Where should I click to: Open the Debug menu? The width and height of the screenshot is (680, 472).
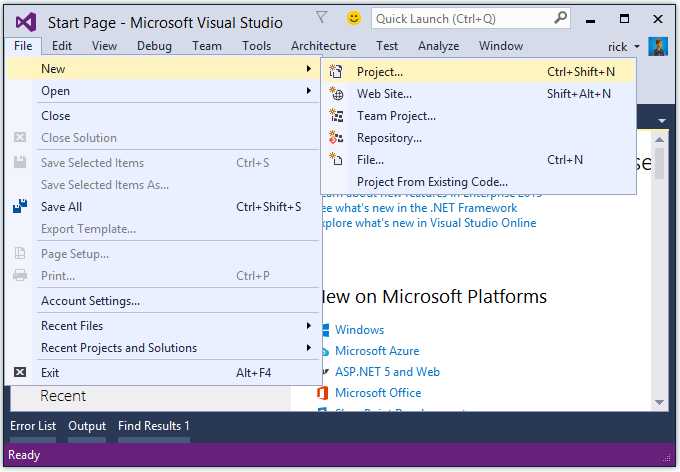point(154,46)
